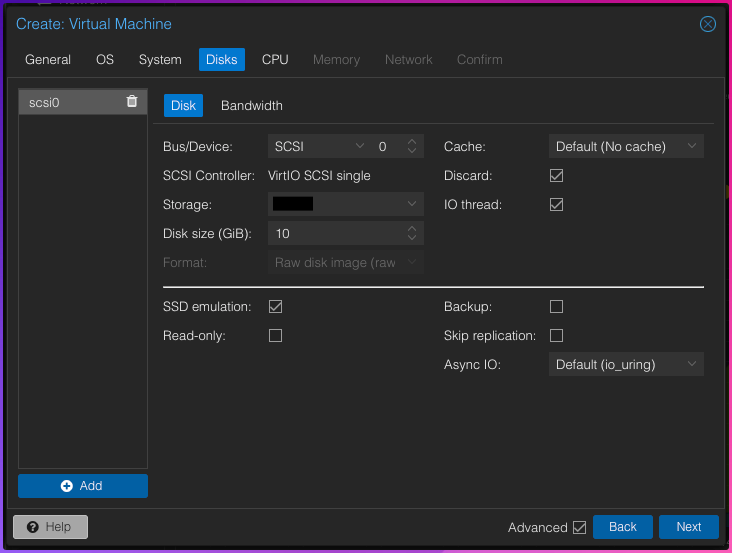Screen dimensions: 732x553
Task: Enable the Backup checkbox
Action: click(x=557, y=307)
